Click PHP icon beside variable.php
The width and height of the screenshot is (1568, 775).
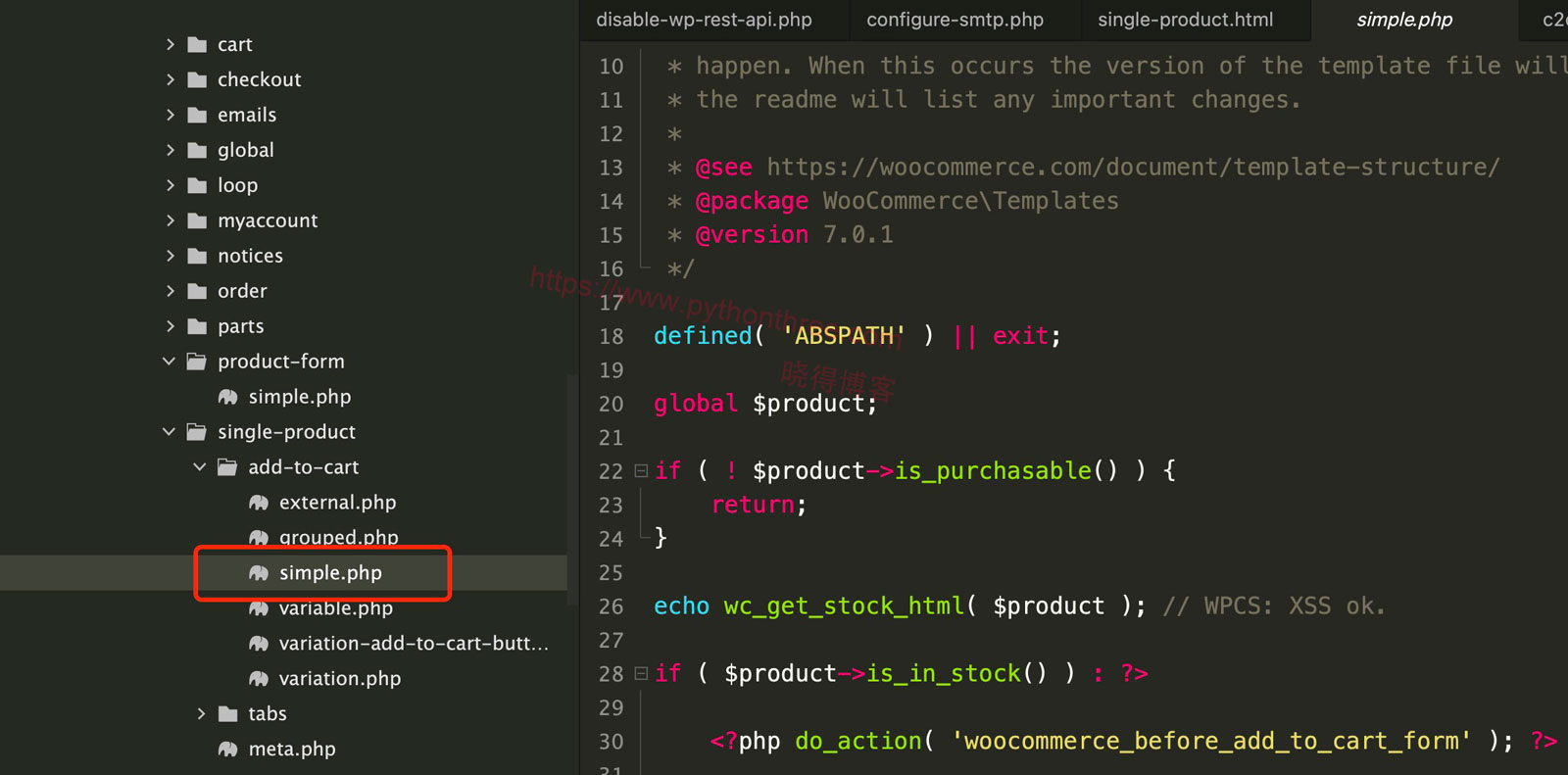[259, 608]
